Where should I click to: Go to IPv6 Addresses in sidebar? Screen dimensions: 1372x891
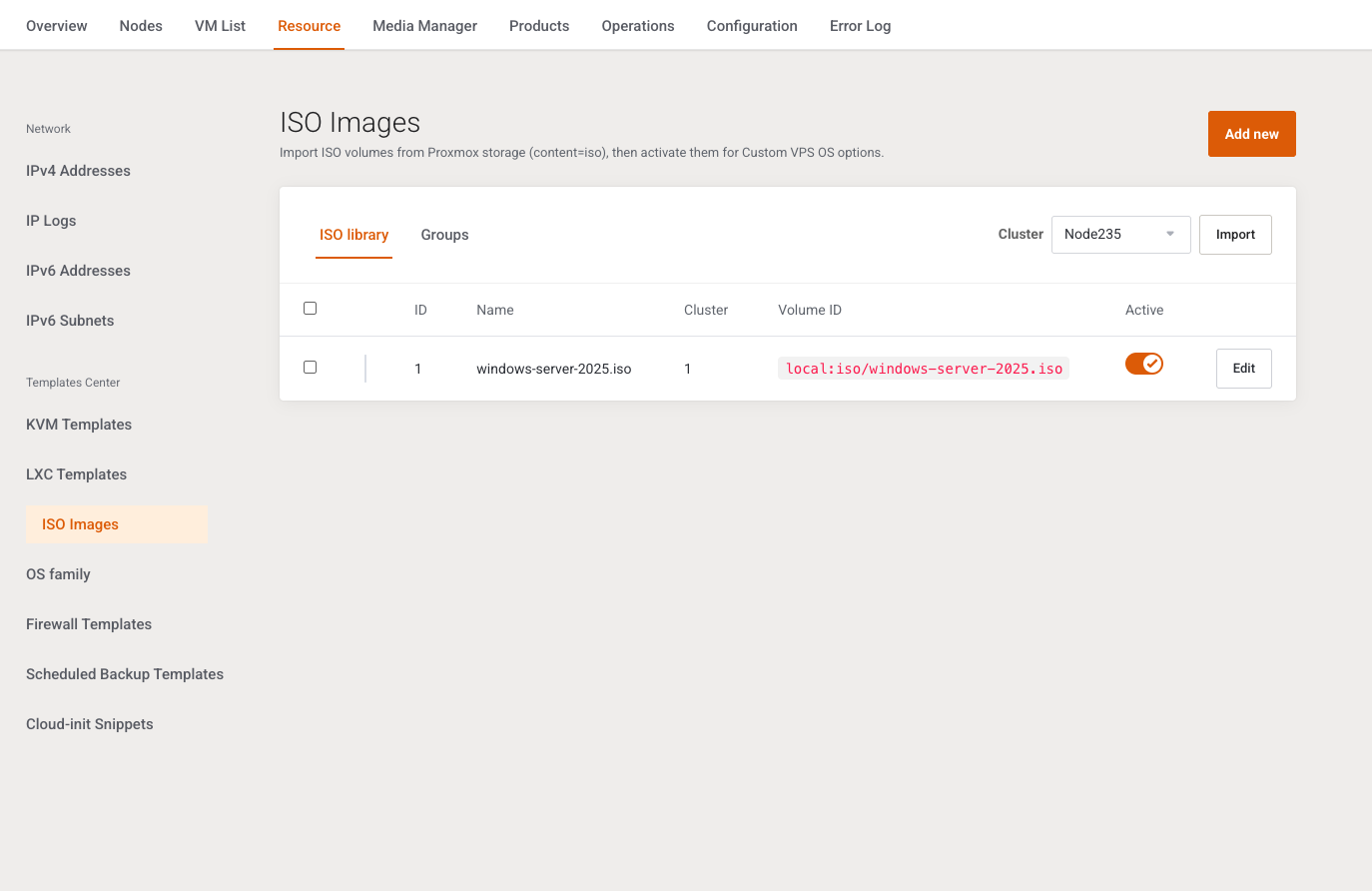click(x=78, y=271)
